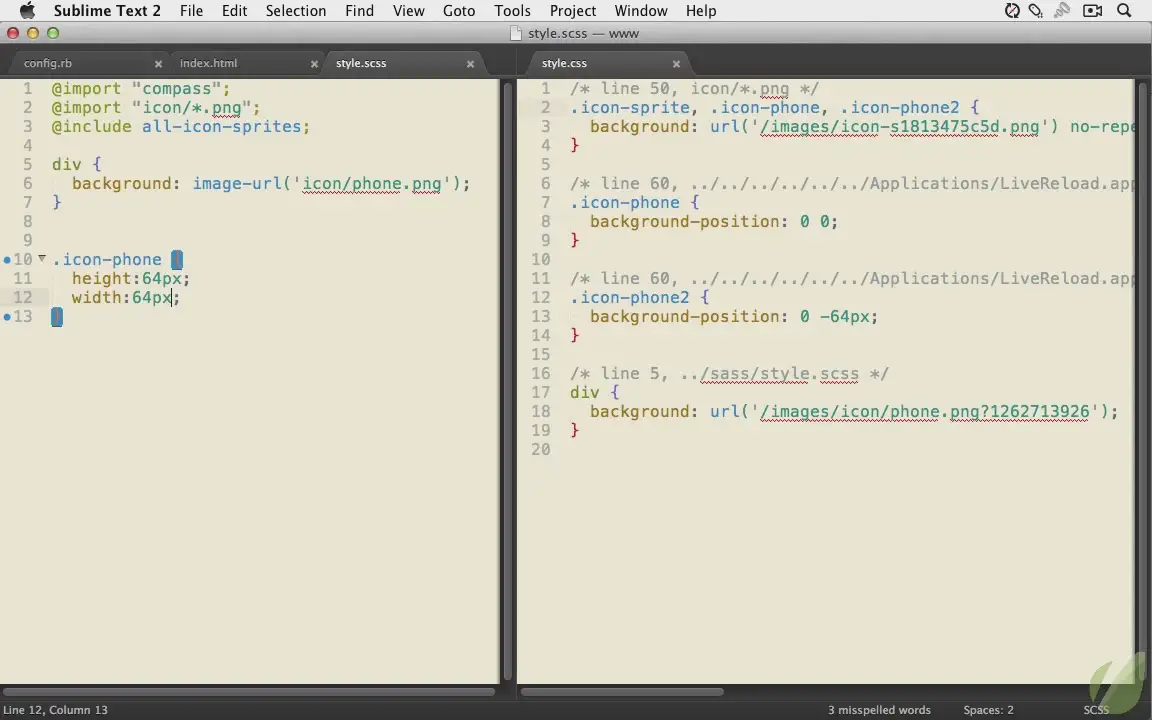Click the video camera menu bar icon
Viewport: 1152px width, 720px height.
1092,10
